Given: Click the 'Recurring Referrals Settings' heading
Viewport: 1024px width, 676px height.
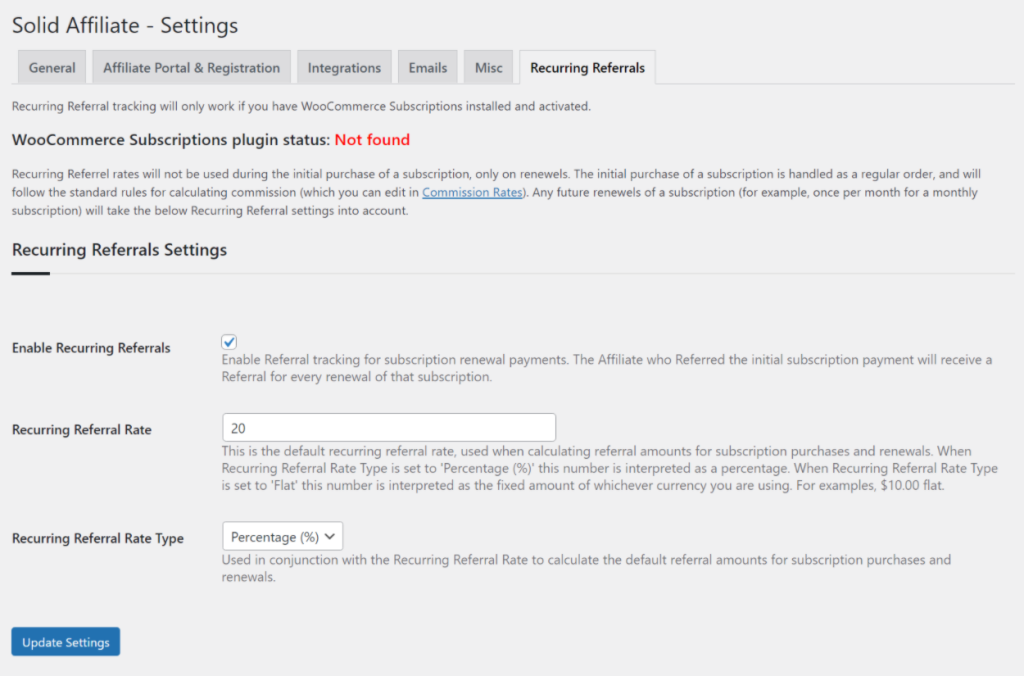Looking at the screenshot, I should pyautogui.click(x=120, y=249).
